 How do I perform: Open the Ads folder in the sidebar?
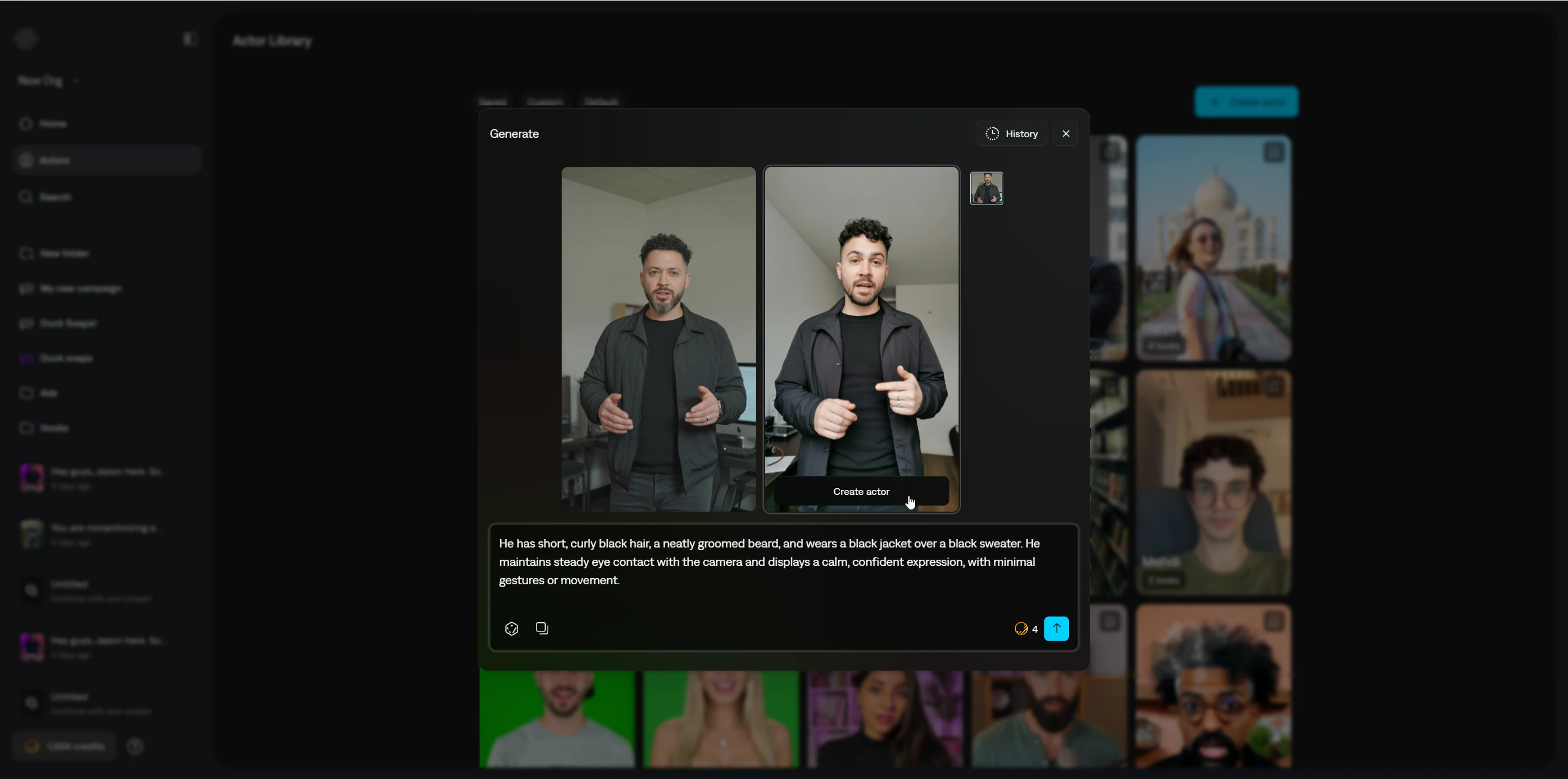tap(107, 393)
